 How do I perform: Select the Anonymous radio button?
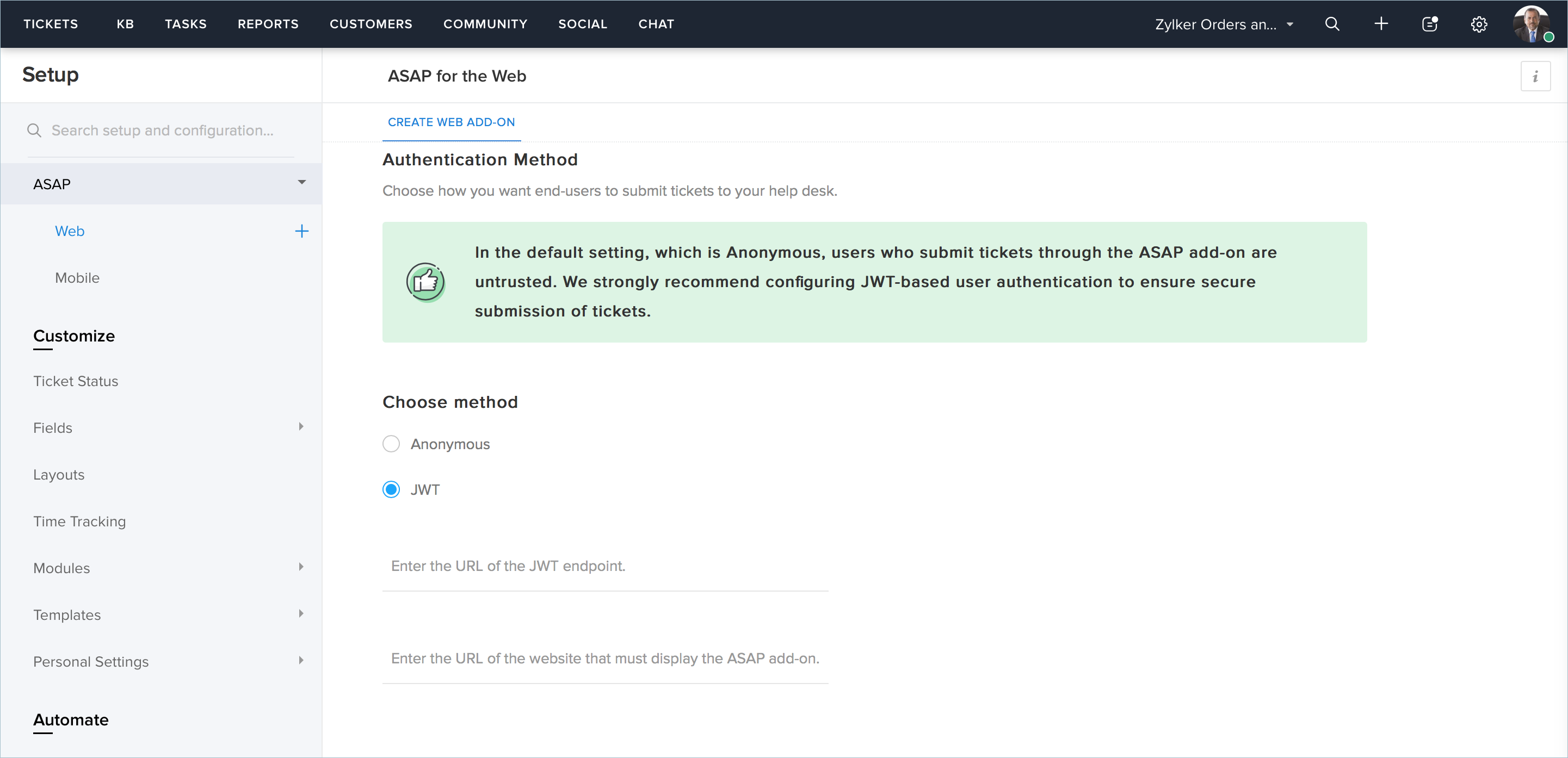(391, 444)
